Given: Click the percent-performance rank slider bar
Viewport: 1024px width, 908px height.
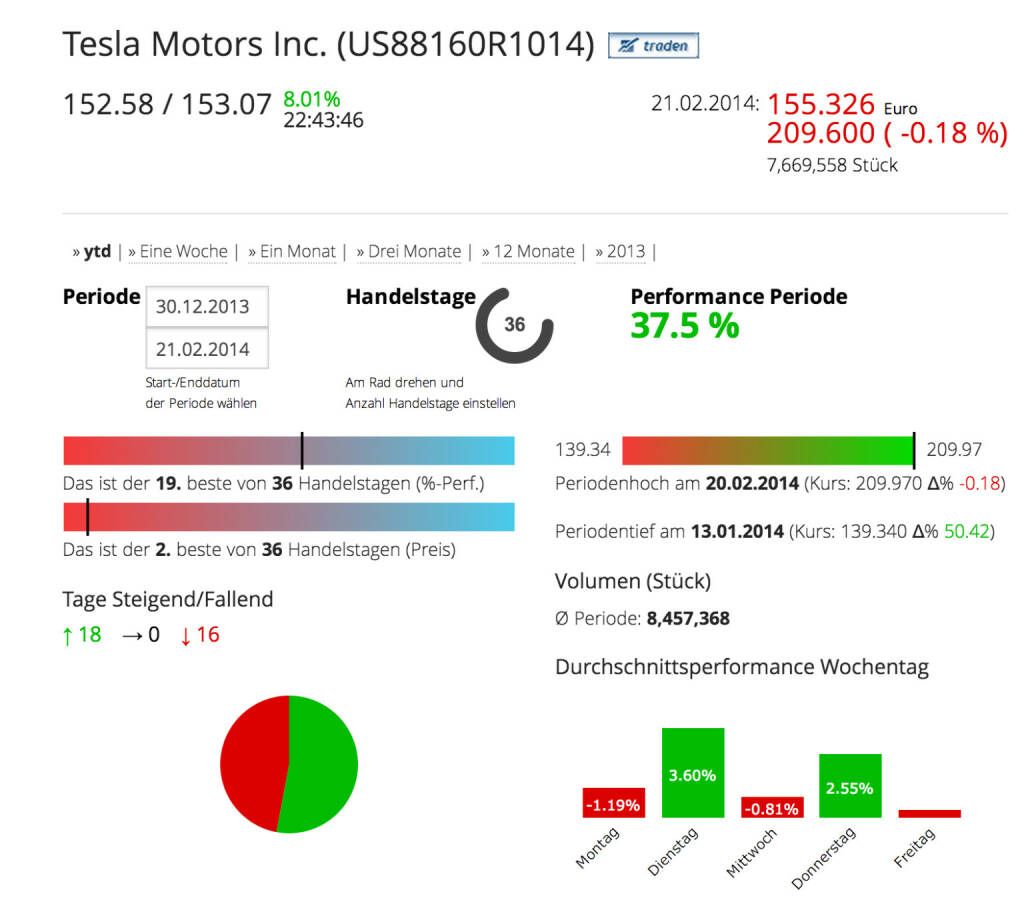Looking at the screenshot, I should [x=288, y=451].
